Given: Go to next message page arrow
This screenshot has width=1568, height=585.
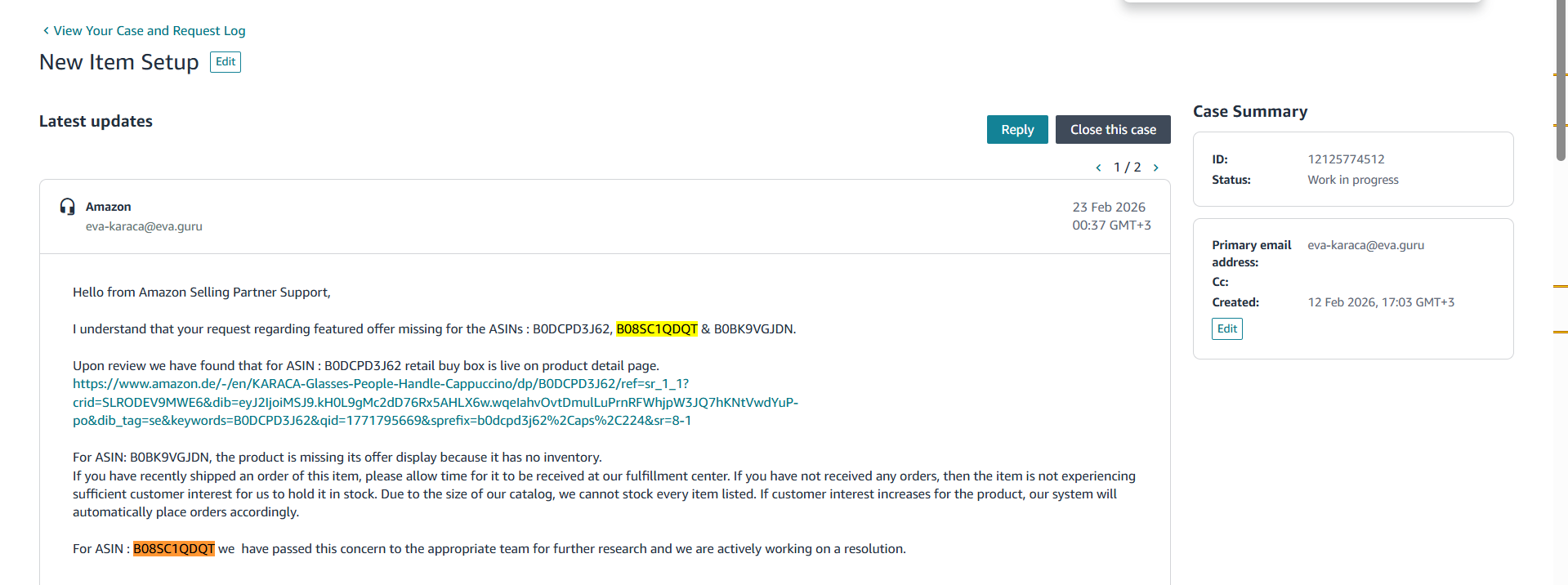Looking at the screenshot, I should click(x=1156, y=167).
